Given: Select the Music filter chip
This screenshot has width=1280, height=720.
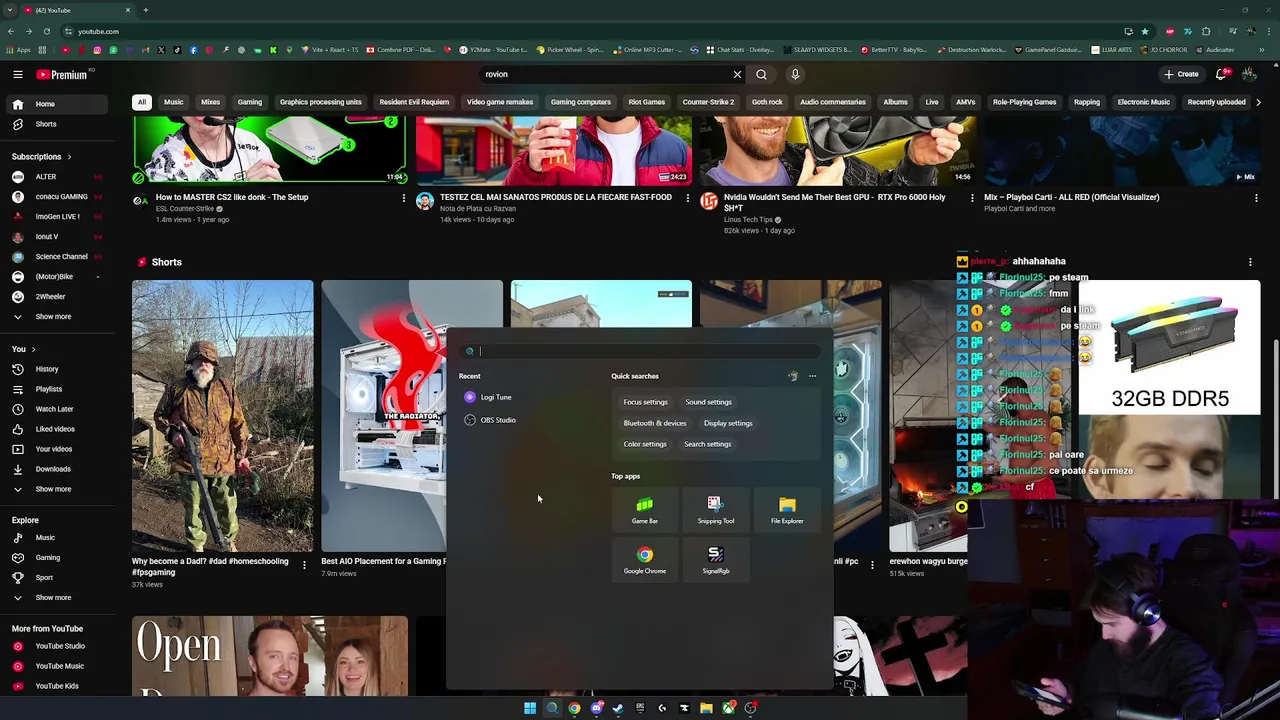Looking at the screenshot, I should (x=174, y=102).
